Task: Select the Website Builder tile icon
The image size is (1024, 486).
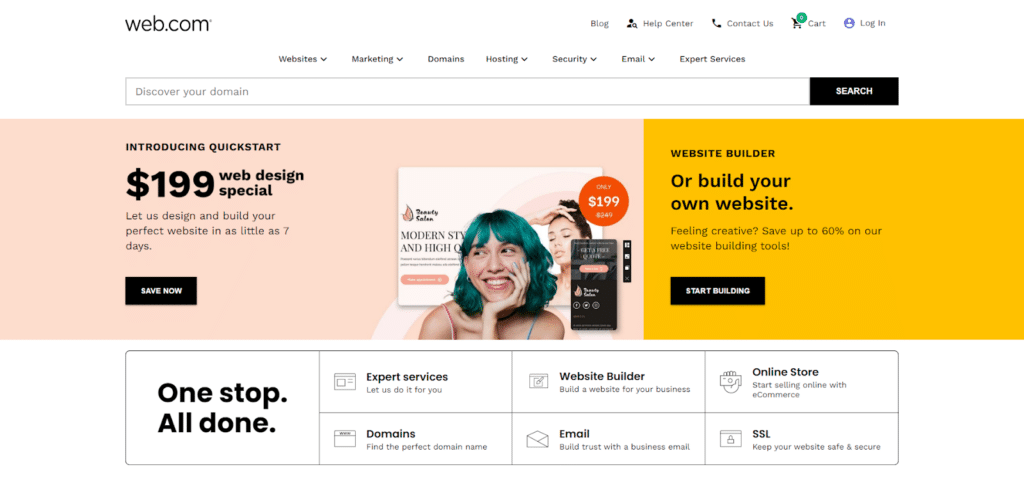Action: [538, 381]
